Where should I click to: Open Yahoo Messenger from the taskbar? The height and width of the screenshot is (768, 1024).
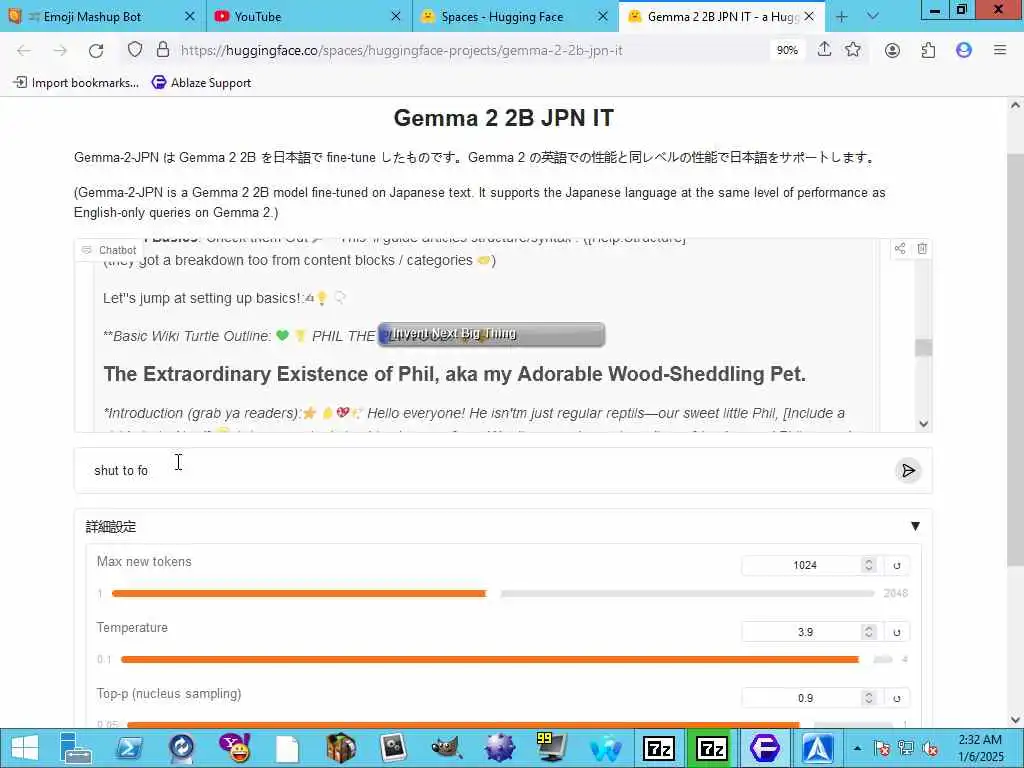(234, 748)
